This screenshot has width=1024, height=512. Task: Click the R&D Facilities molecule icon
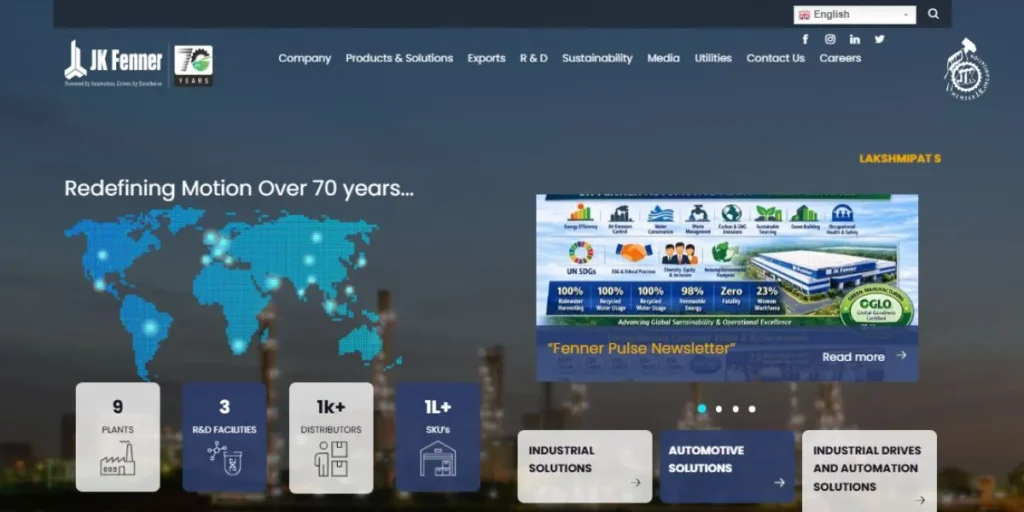225,458
